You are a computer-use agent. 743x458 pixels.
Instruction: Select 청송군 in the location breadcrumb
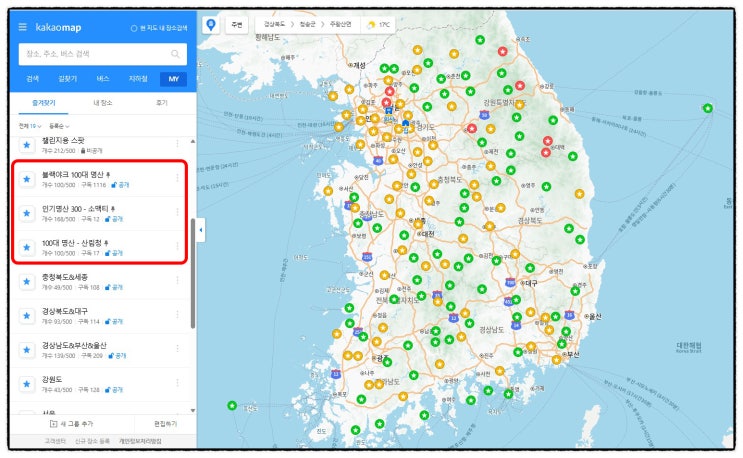[307, 24]
